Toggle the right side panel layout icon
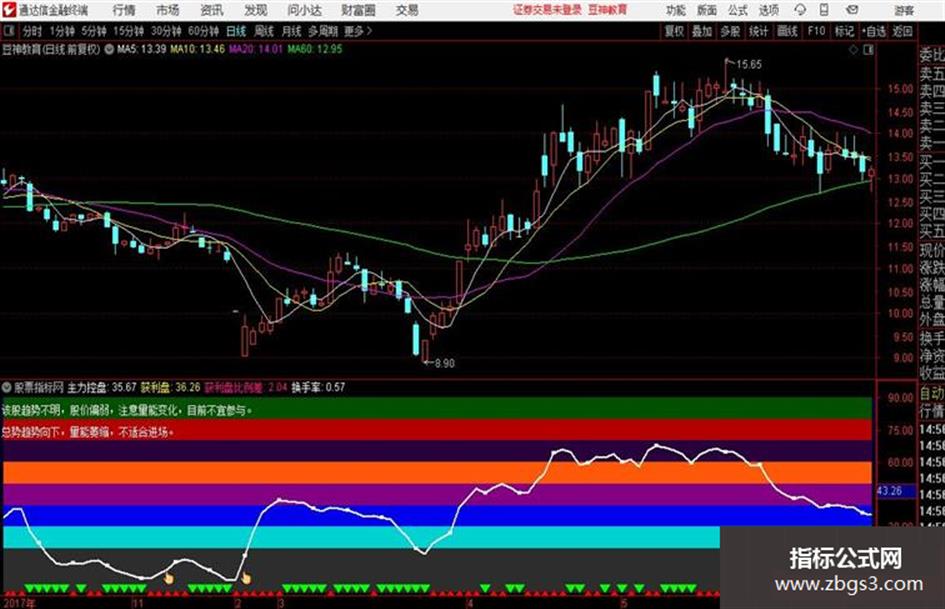 (x=868, y=50)
